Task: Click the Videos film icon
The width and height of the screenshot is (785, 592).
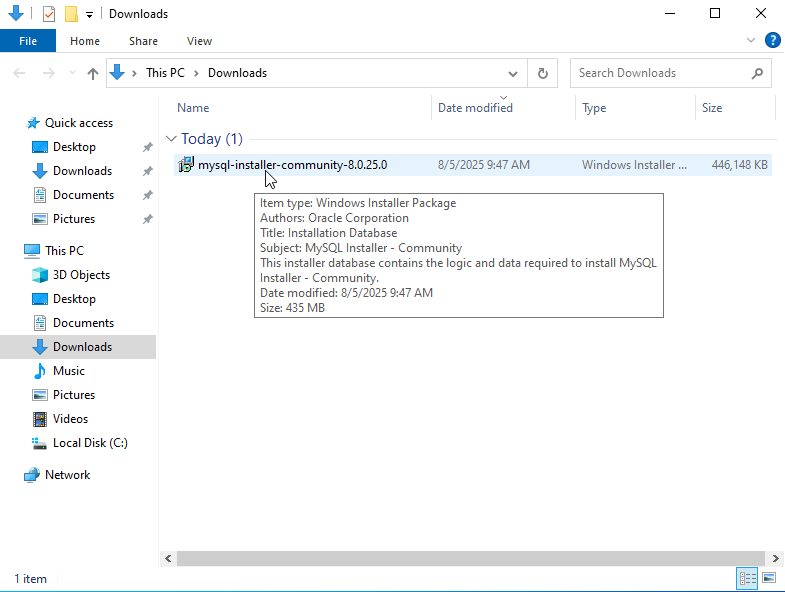Action: pos(40,419)
